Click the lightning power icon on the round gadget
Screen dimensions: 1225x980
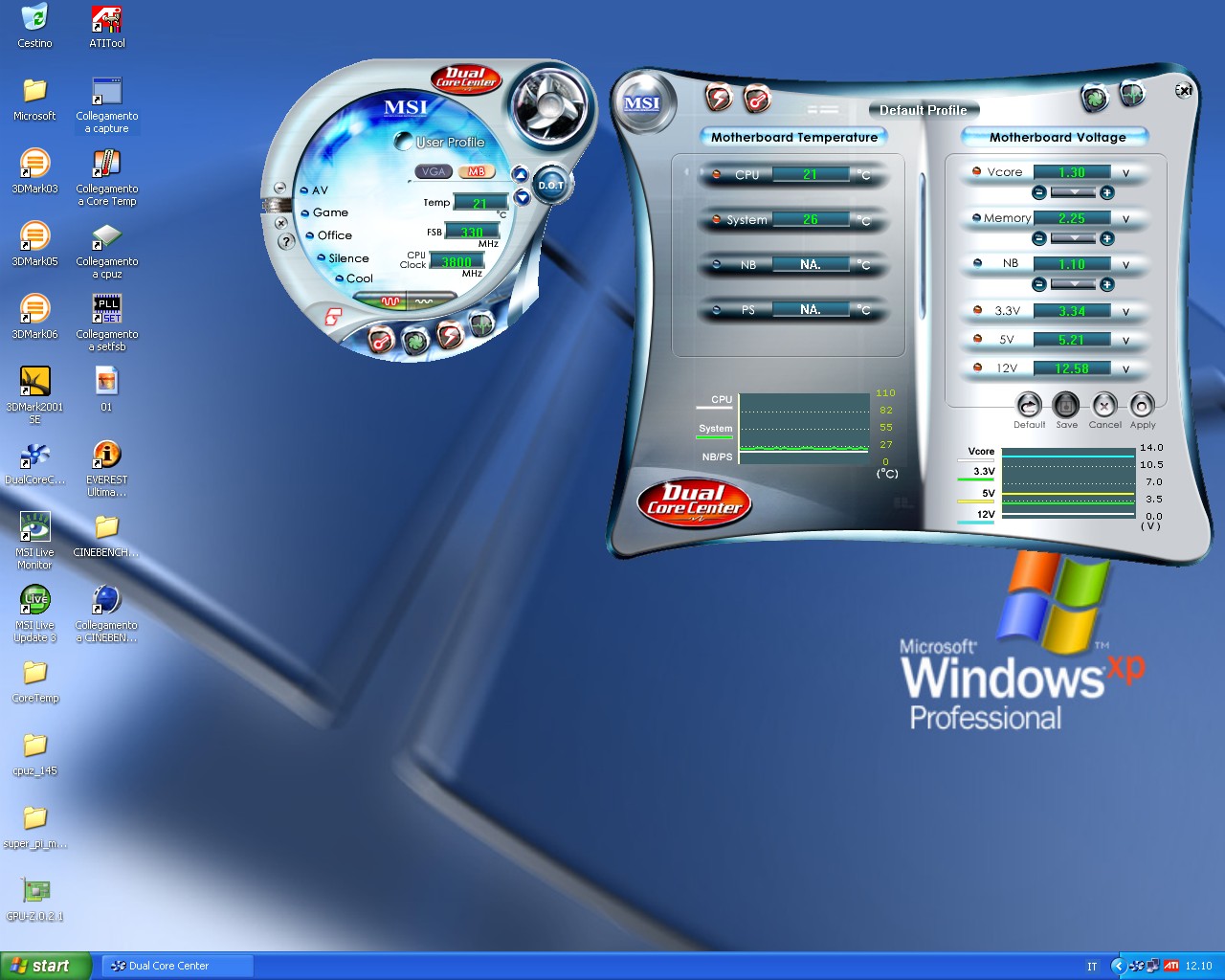[x=451, y=337]
